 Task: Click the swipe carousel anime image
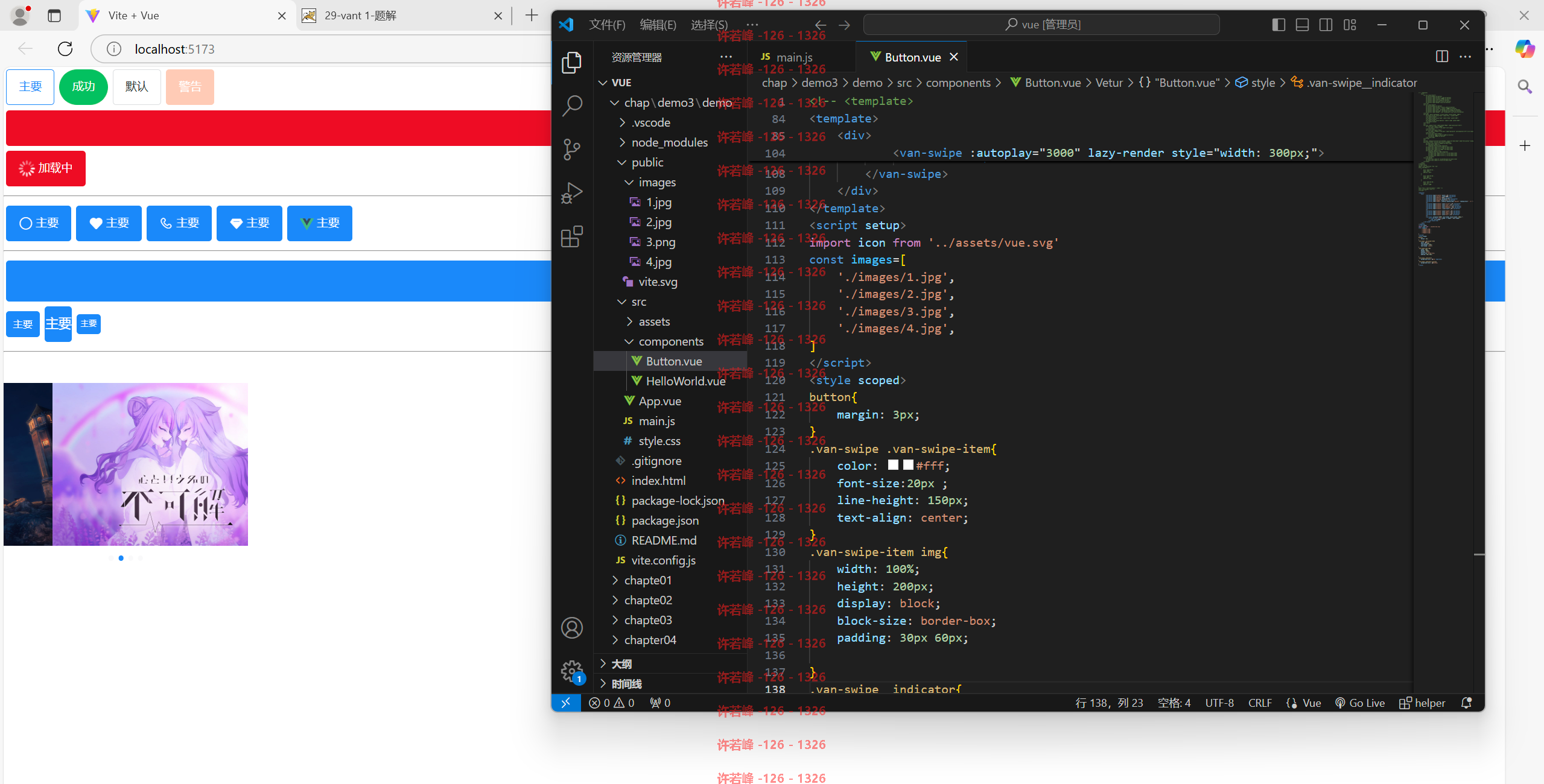point(150,464)
